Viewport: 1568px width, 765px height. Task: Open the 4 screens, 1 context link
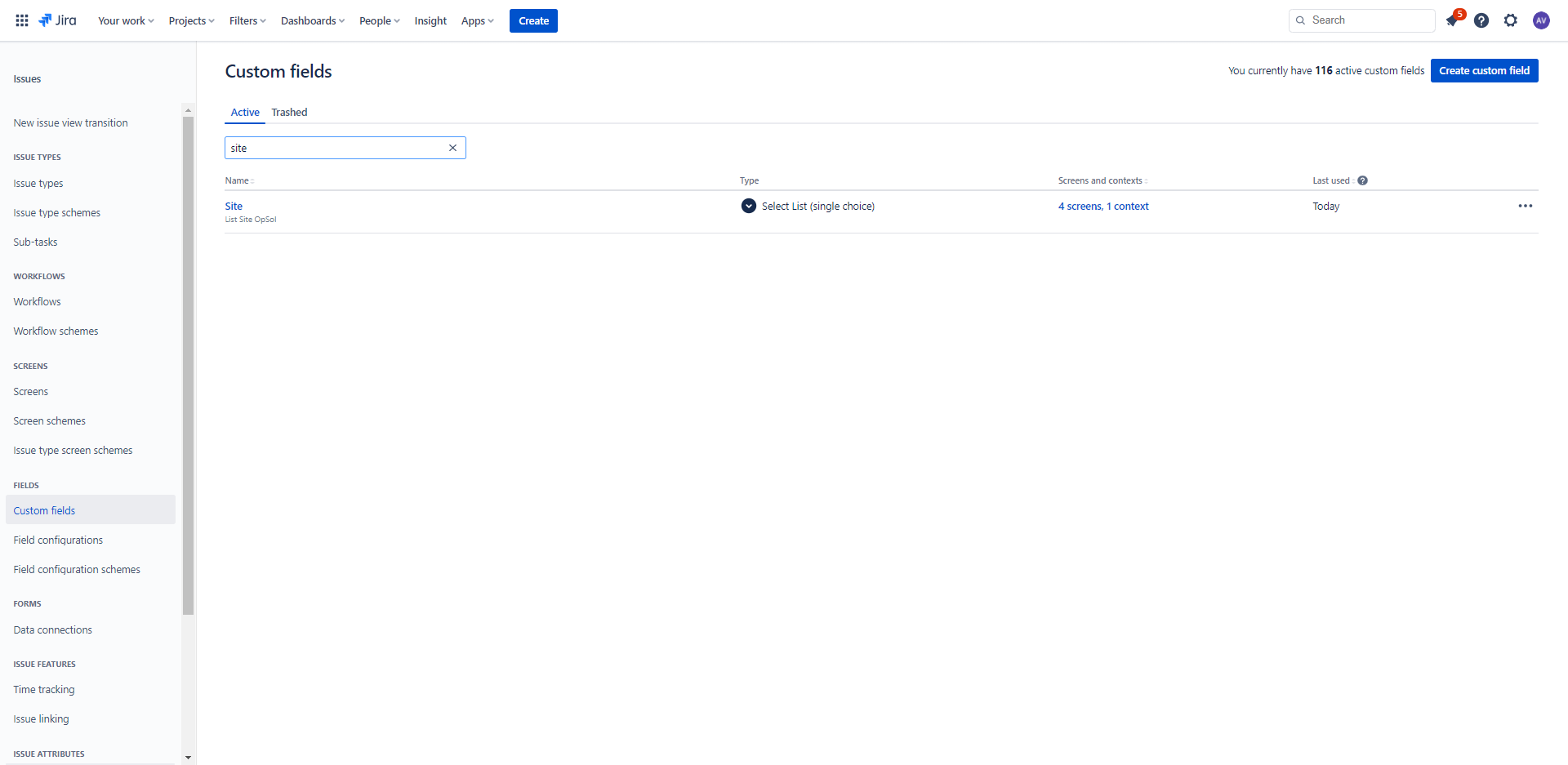pos(1103,206)
